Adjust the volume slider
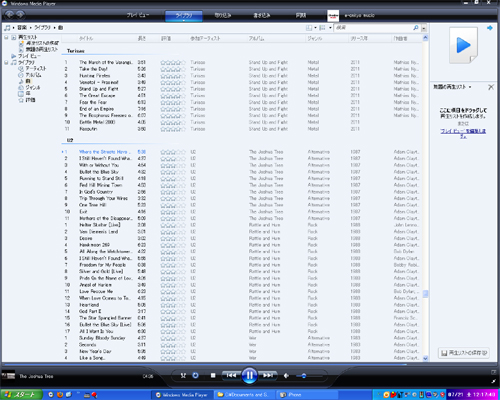The width and height of the screenshot is (500, 400). coord(309,376)
